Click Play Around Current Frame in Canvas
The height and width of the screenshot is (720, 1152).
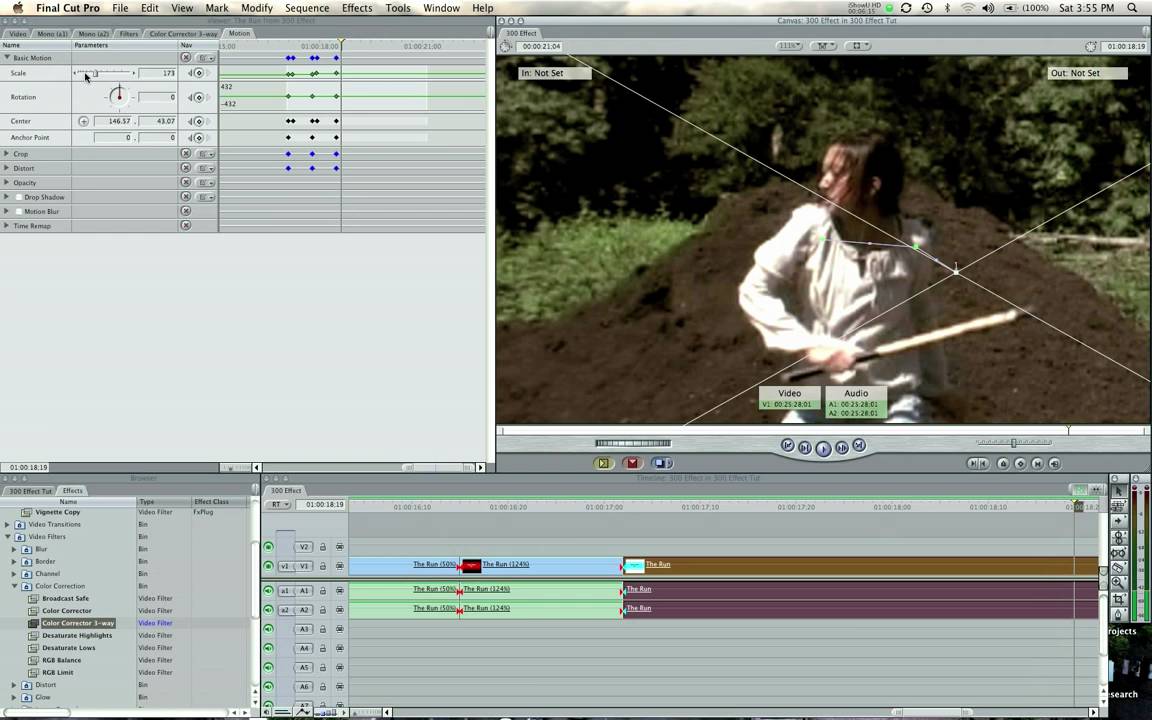pos(841,447)
